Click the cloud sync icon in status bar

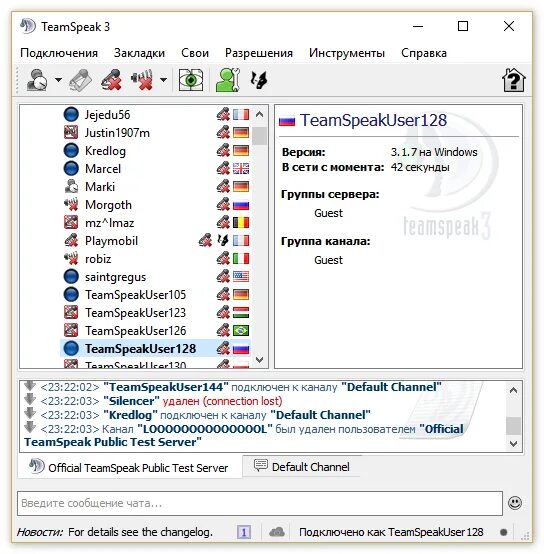click(277, 531)
